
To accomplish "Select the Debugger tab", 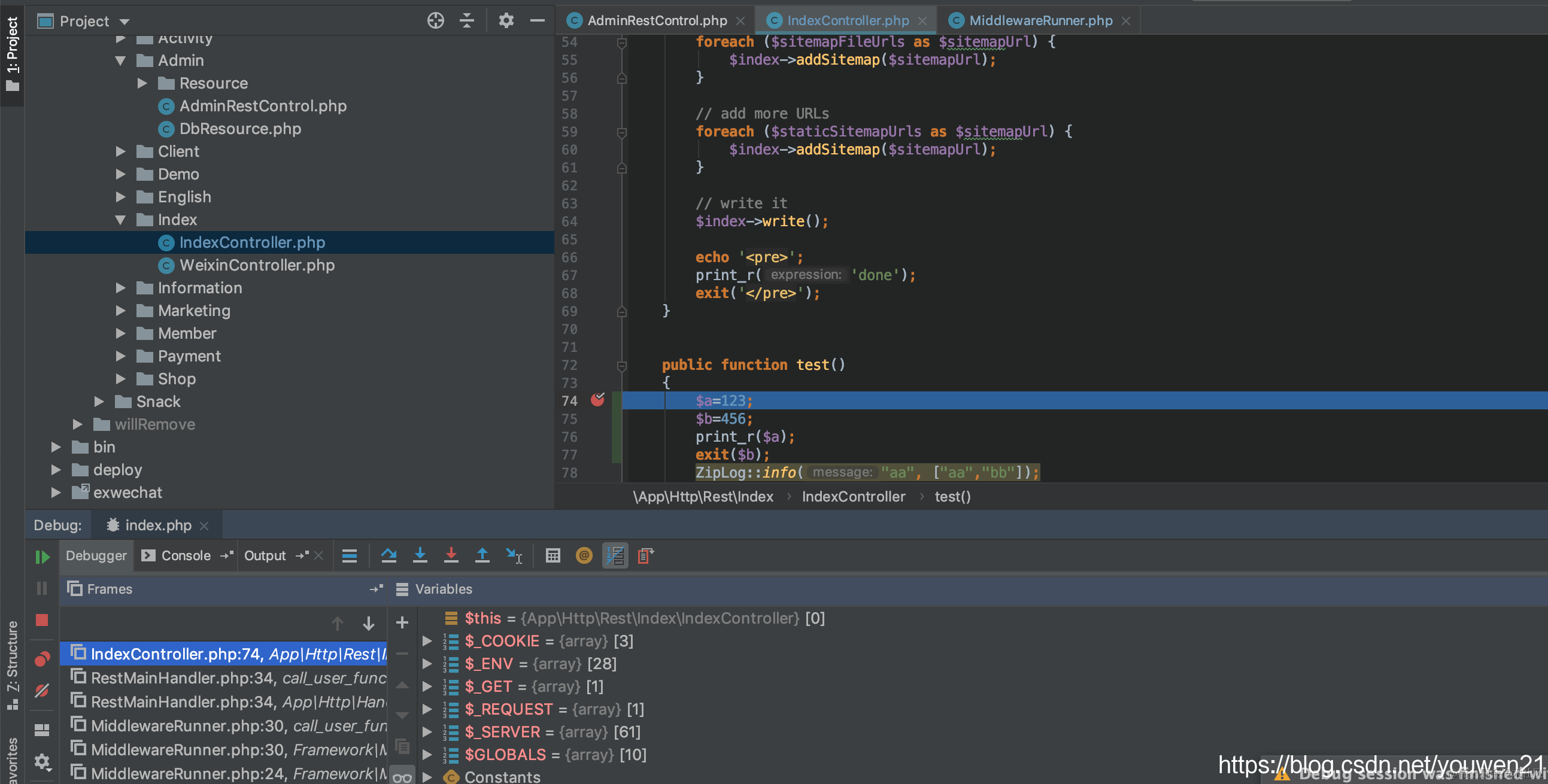I will pos(96,556).
